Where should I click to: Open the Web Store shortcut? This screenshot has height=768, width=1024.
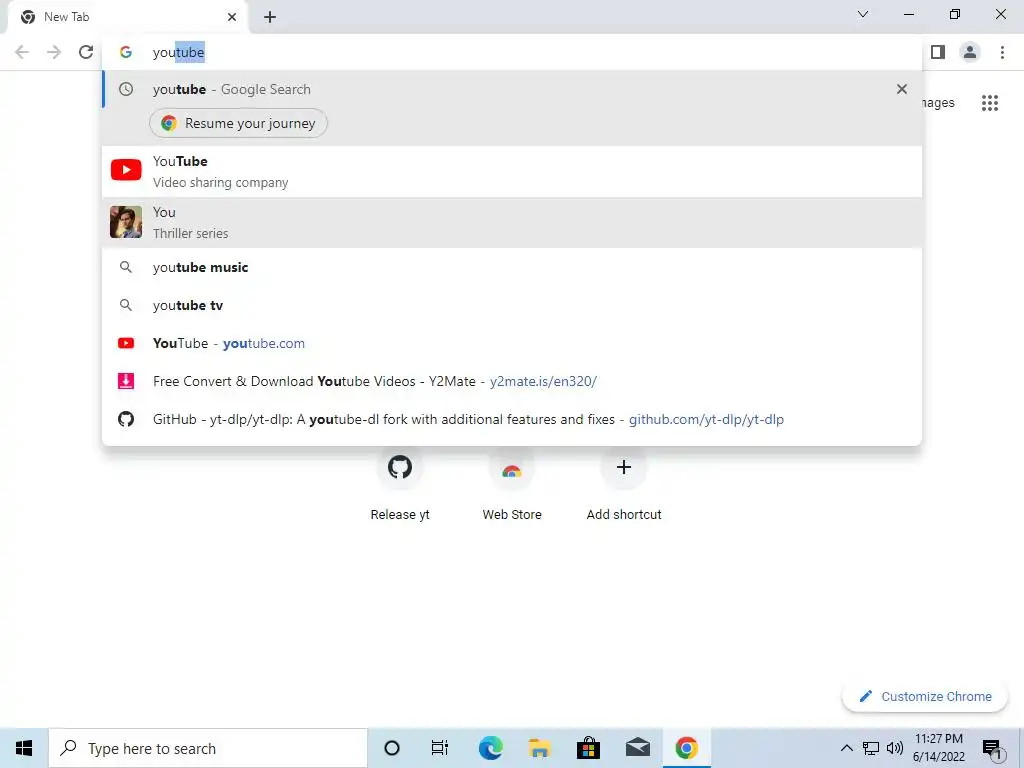pos(512,484)
